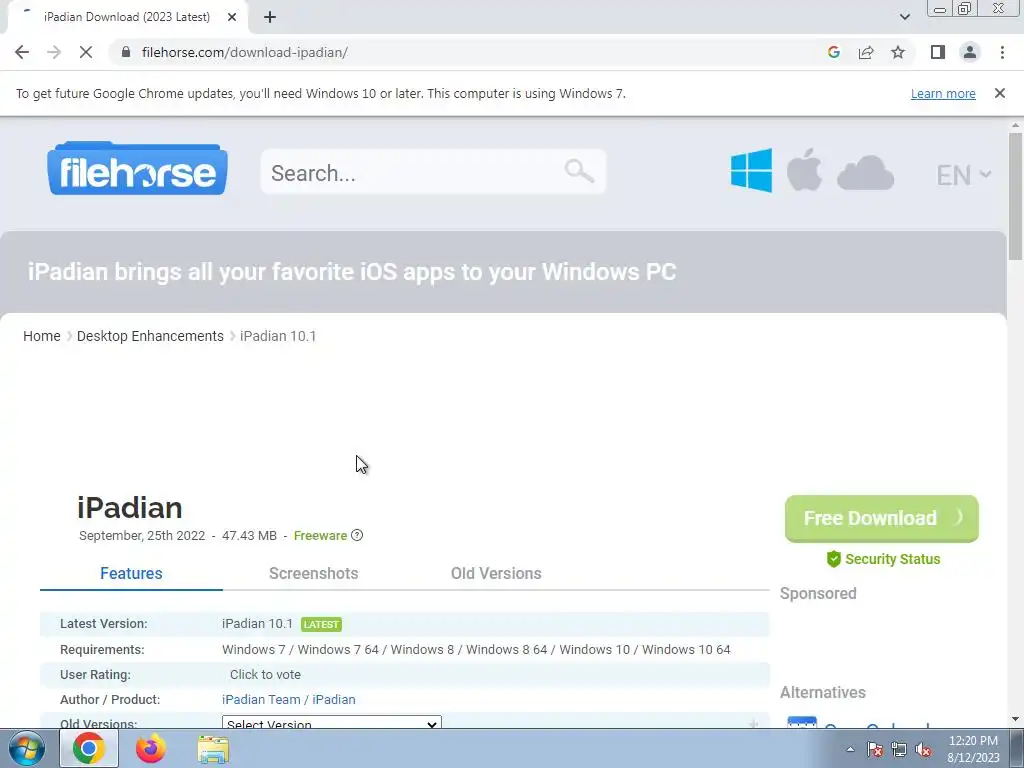Show hidden system tray icons
Screen dimensions: 1024x768
(x=850, y=749)
